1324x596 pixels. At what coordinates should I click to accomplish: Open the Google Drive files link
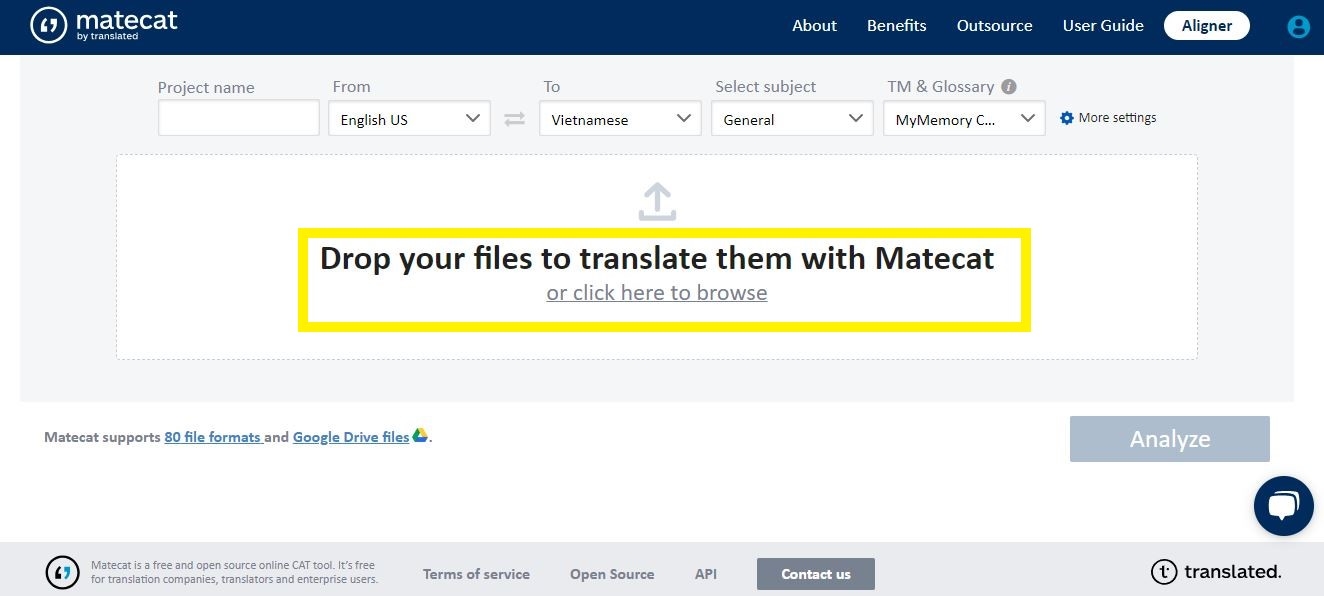351,437
